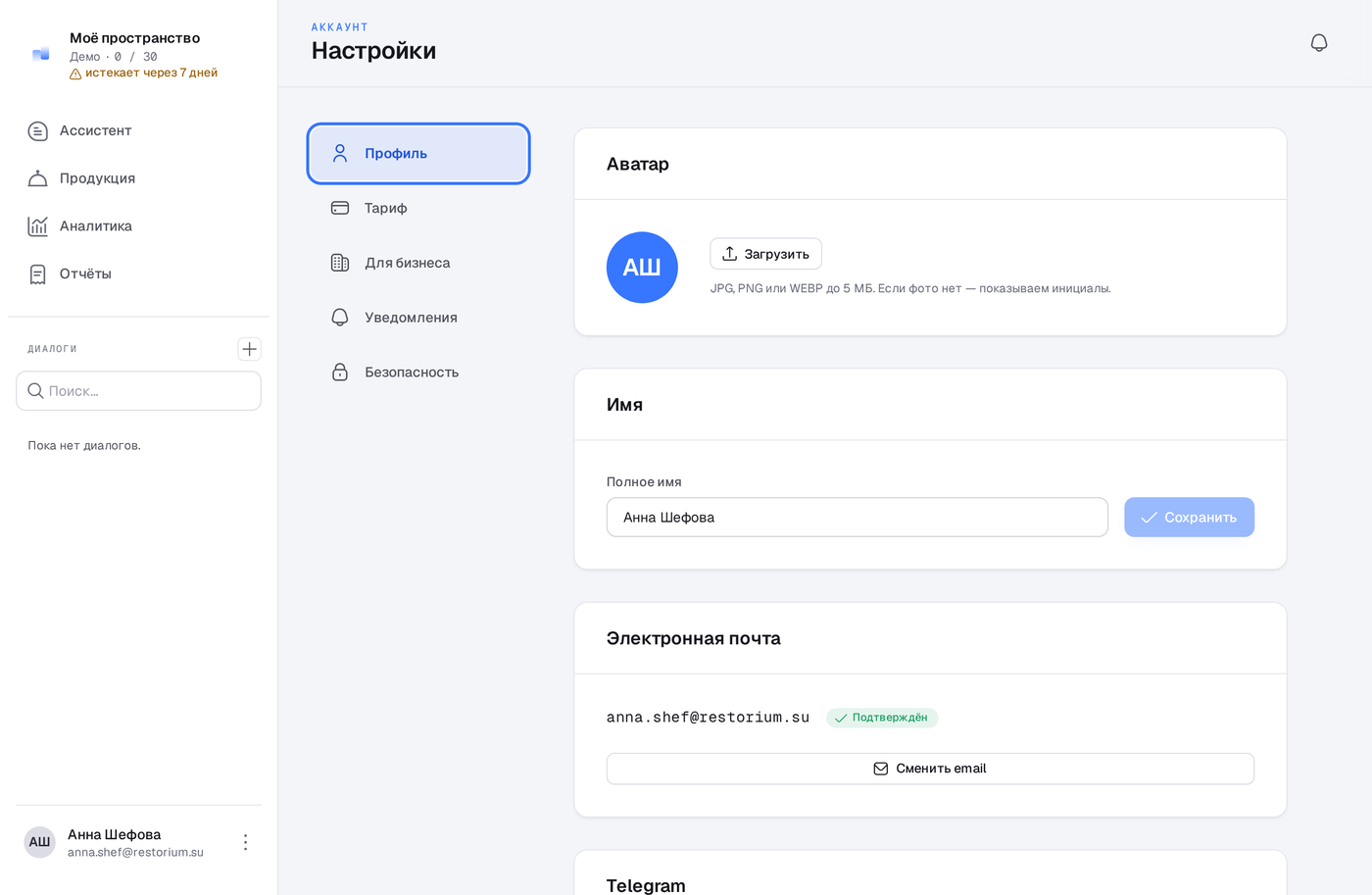Click the upload arrow icon in Загрузить

click(x=730, y=254)
